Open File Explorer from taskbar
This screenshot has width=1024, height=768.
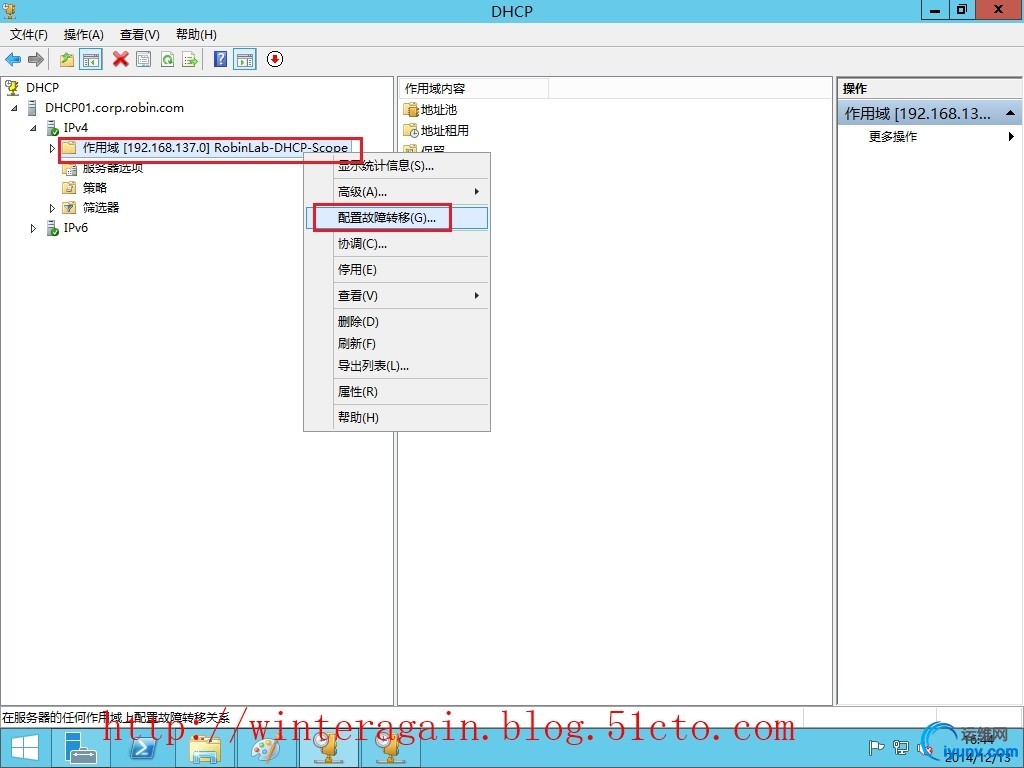pos(204,748)
